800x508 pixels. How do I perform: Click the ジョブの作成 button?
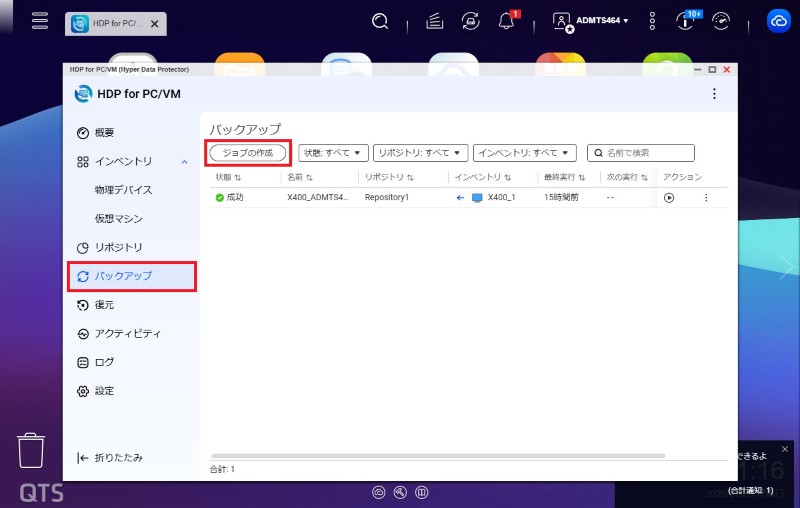248,153
